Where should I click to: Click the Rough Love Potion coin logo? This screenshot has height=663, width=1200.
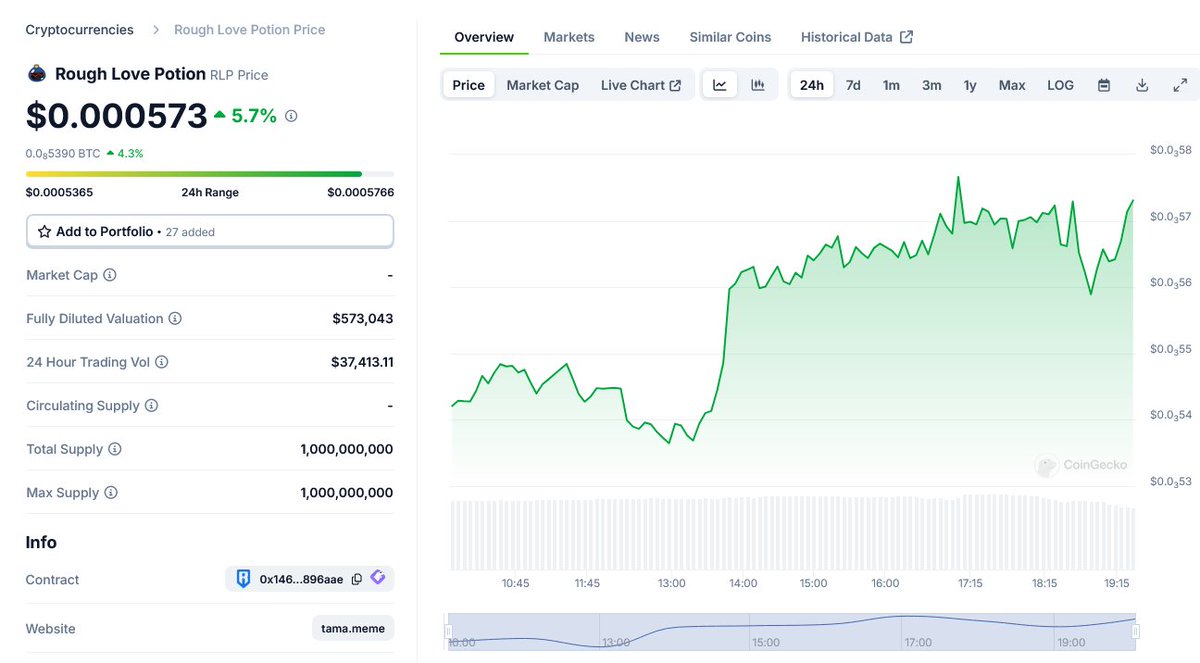[x=37, y=74]
